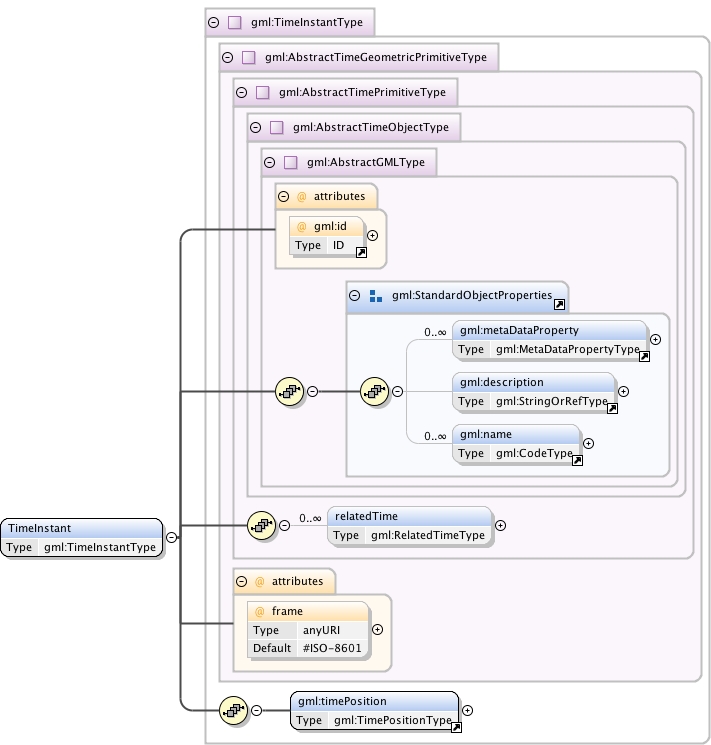The width and height of the screenshot is (711, 745).
Task: Click 0..∞ cardinality of relatedTime
Action: (310, 518)
